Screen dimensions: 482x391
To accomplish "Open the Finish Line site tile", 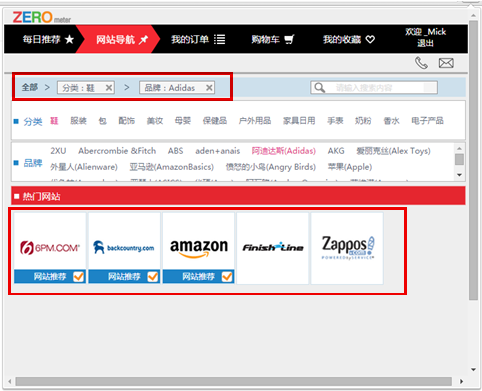I will [273, 248].
